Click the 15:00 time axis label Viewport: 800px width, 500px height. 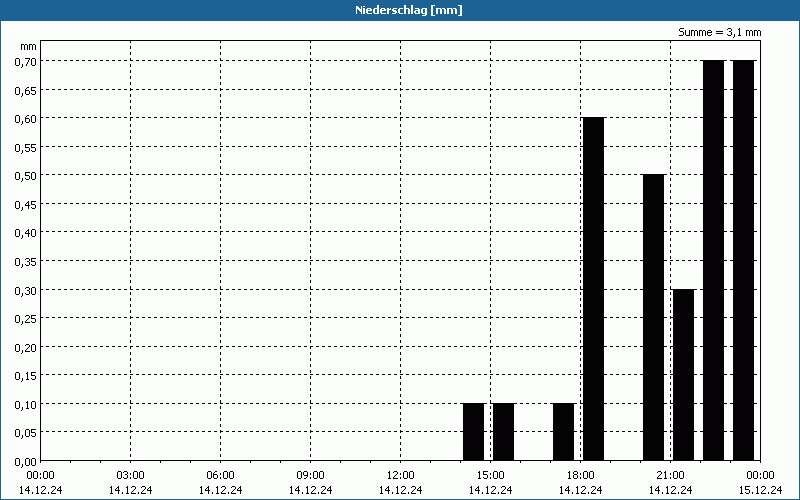[x=490, y=476]
